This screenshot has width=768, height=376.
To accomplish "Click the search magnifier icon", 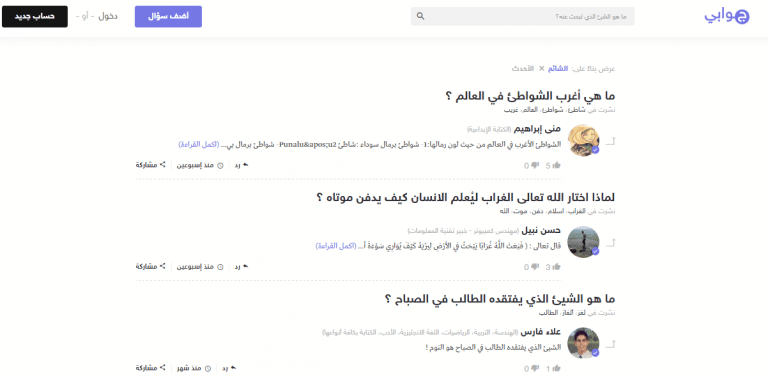I will click(420, 16).
